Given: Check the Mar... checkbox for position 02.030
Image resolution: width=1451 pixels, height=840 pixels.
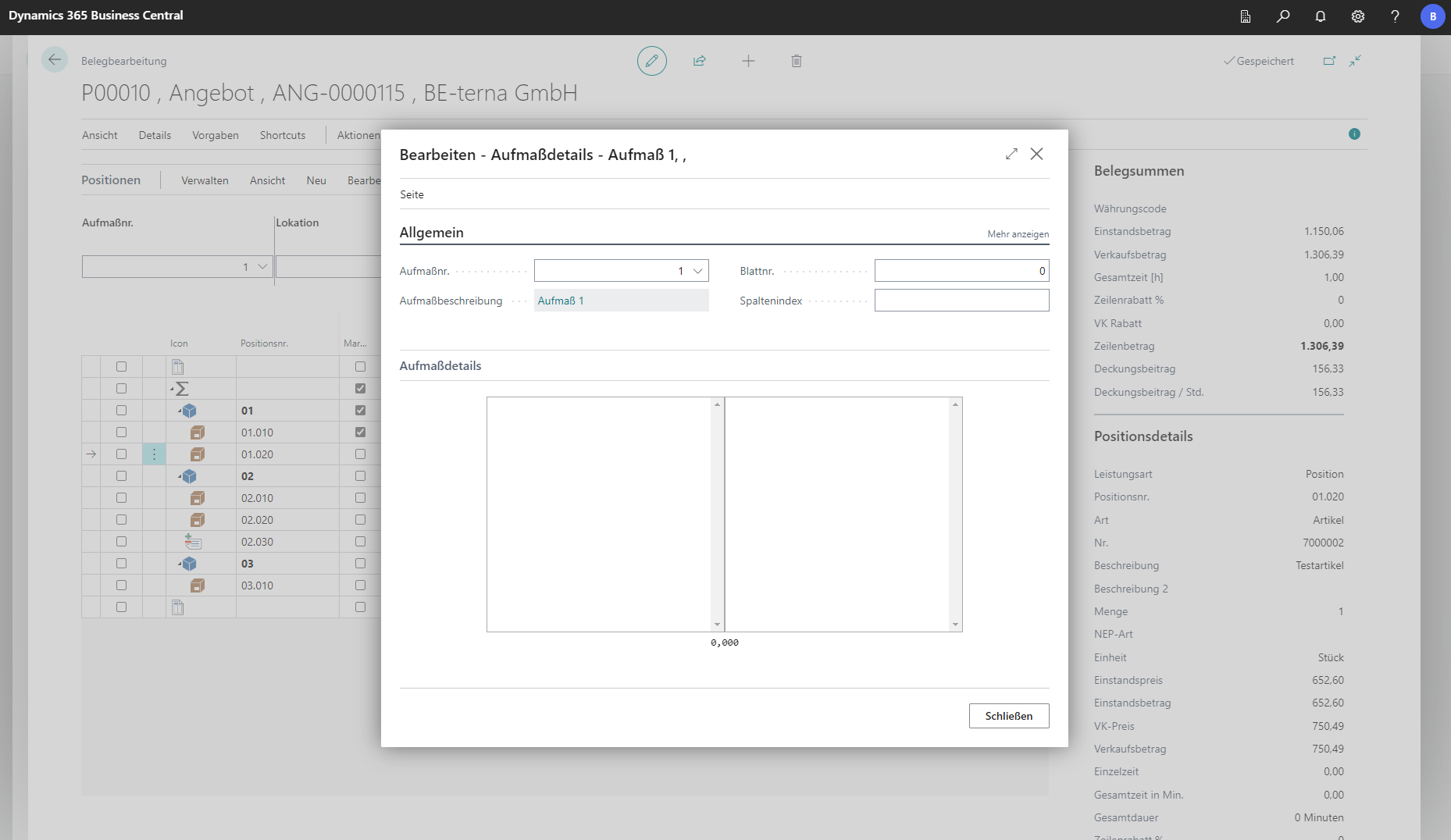Looking at the screenshot, I should click(360, 542).
